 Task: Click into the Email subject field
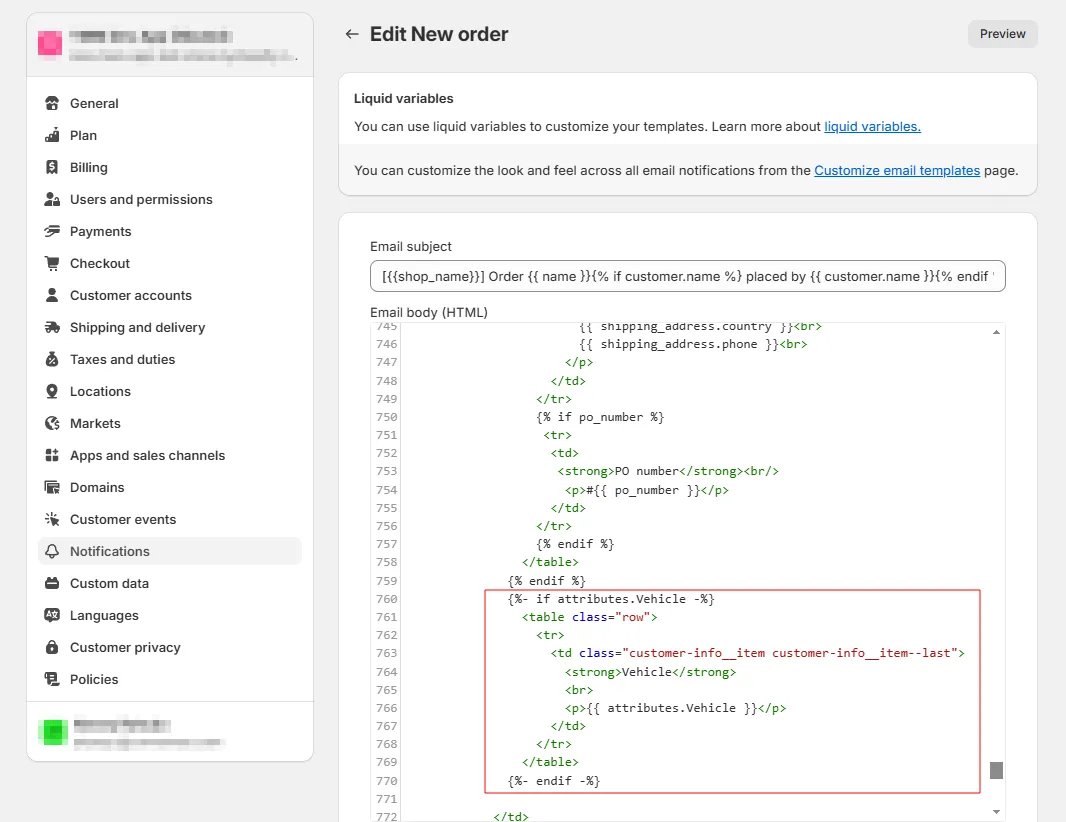click(687, 276)
